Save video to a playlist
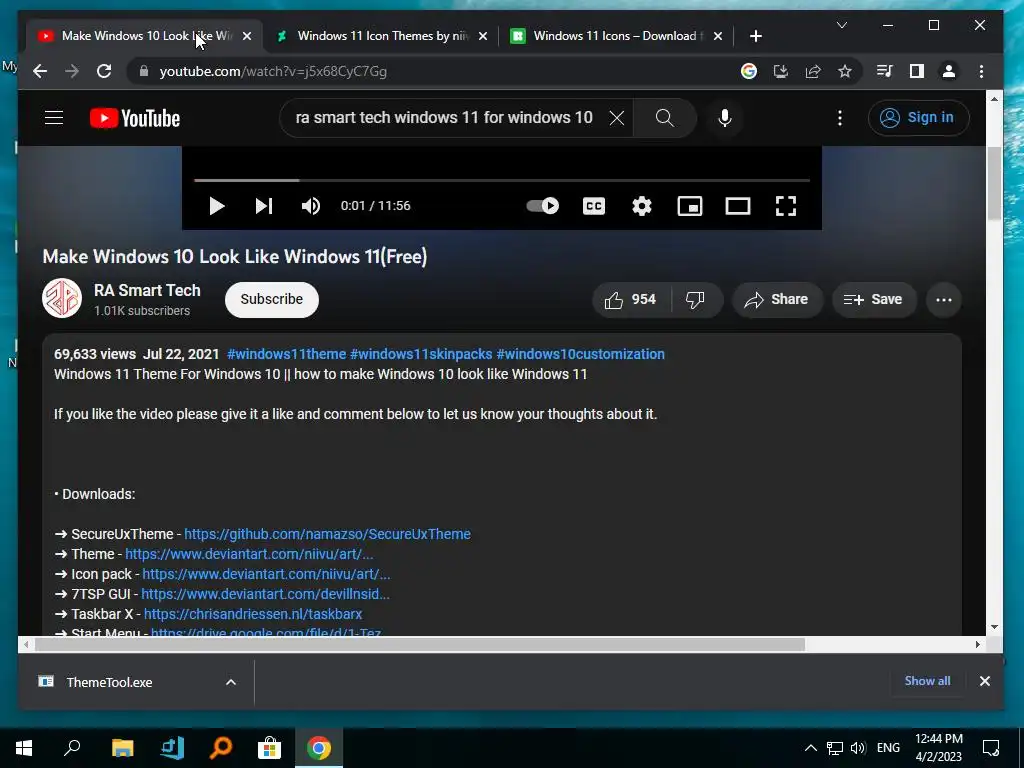Image resolution: width=1024 pixels, height=768 pixels. click(874, 300)
